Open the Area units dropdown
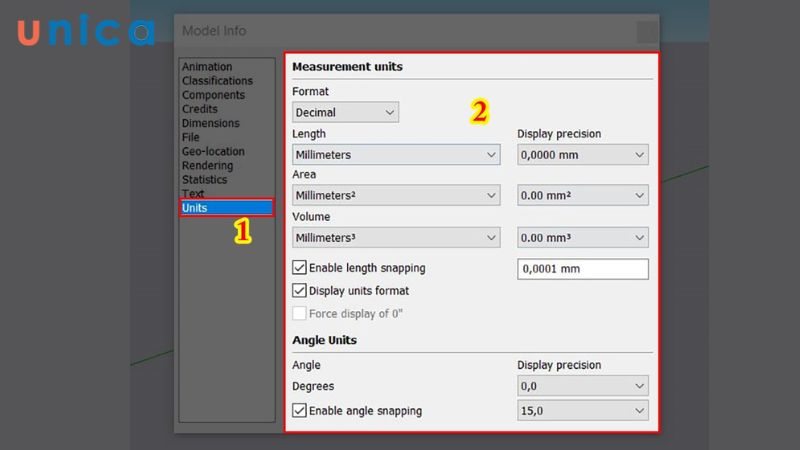Image resolution: width=800 pixels, height=450 pixels. tap(396, 196)
